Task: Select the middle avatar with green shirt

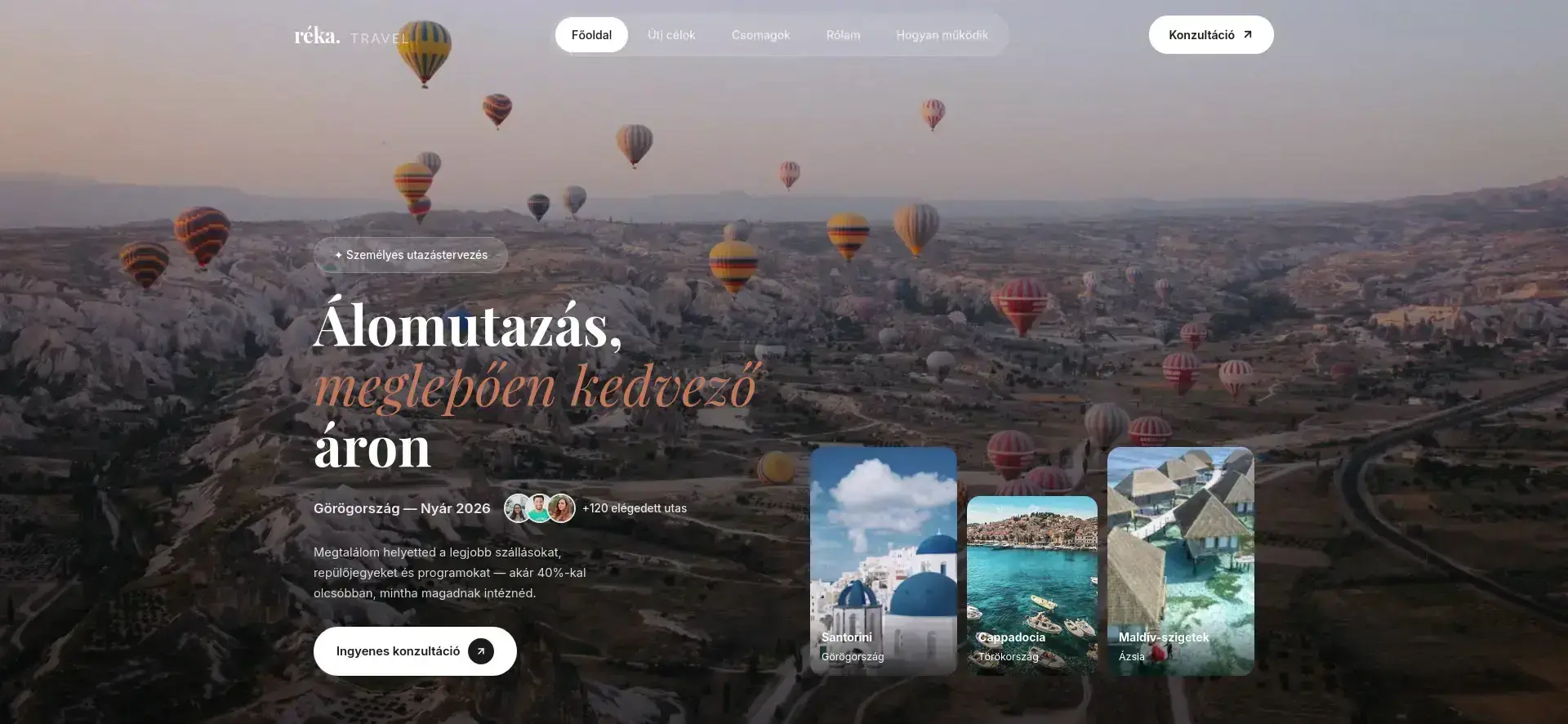Action: pos(538,508)
